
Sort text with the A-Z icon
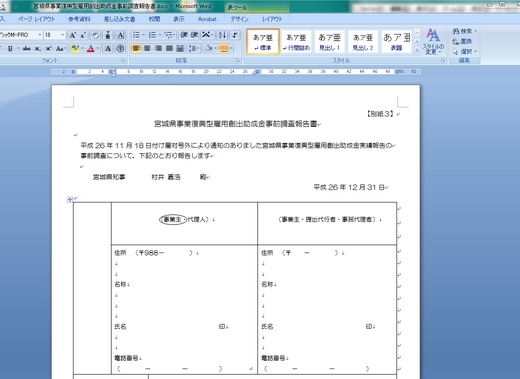[222, 35]
